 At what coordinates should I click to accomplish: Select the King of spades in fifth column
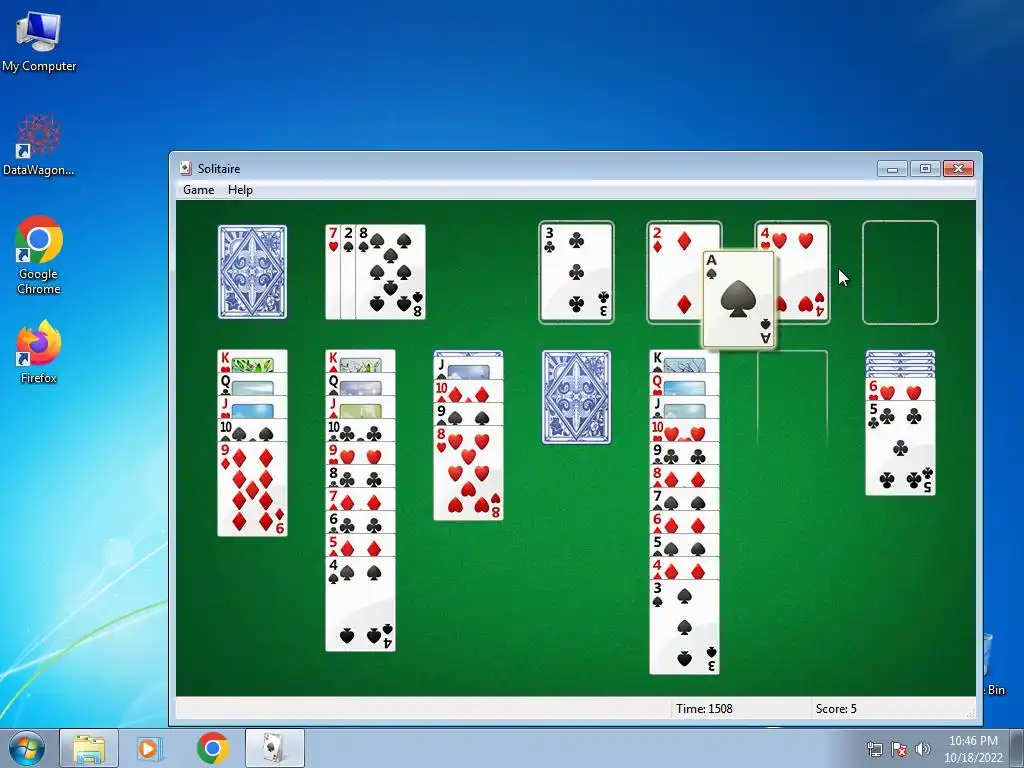point(684,361)
